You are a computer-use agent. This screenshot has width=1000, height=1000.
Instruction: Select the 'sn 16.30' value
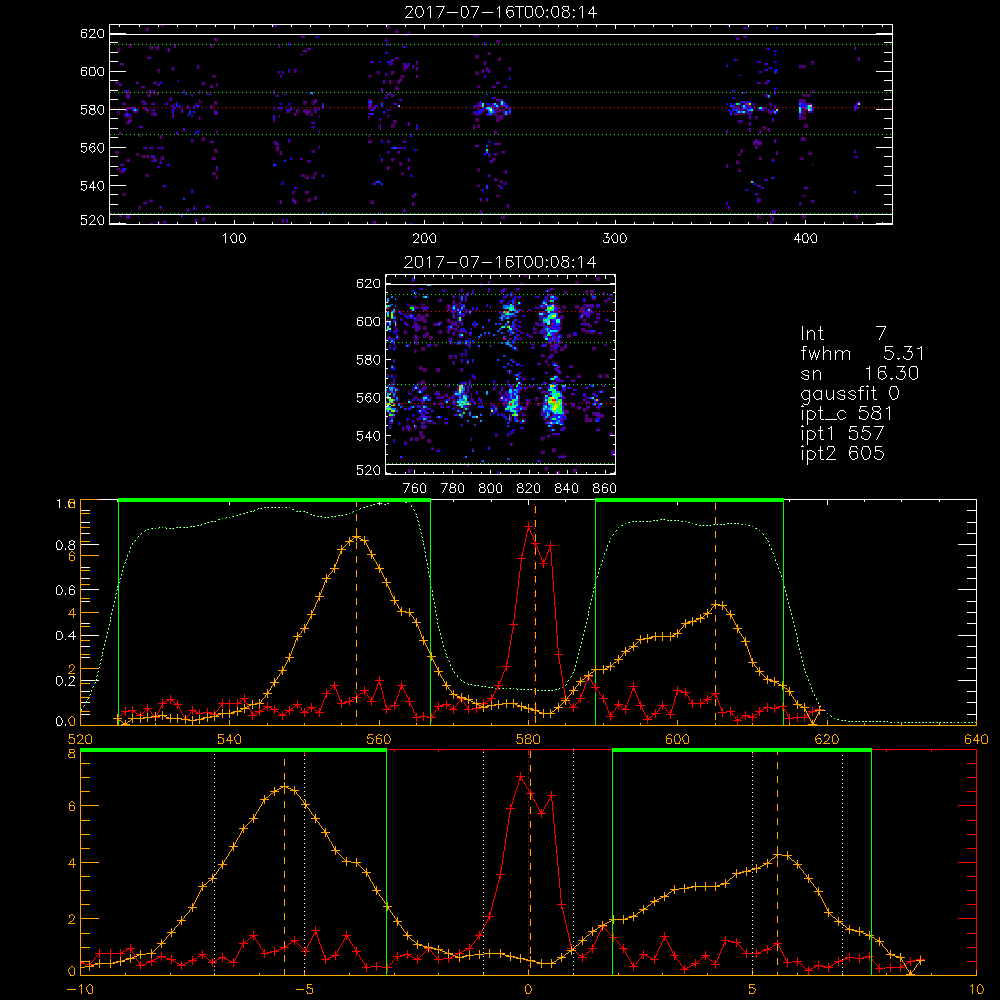pos(892,373)
